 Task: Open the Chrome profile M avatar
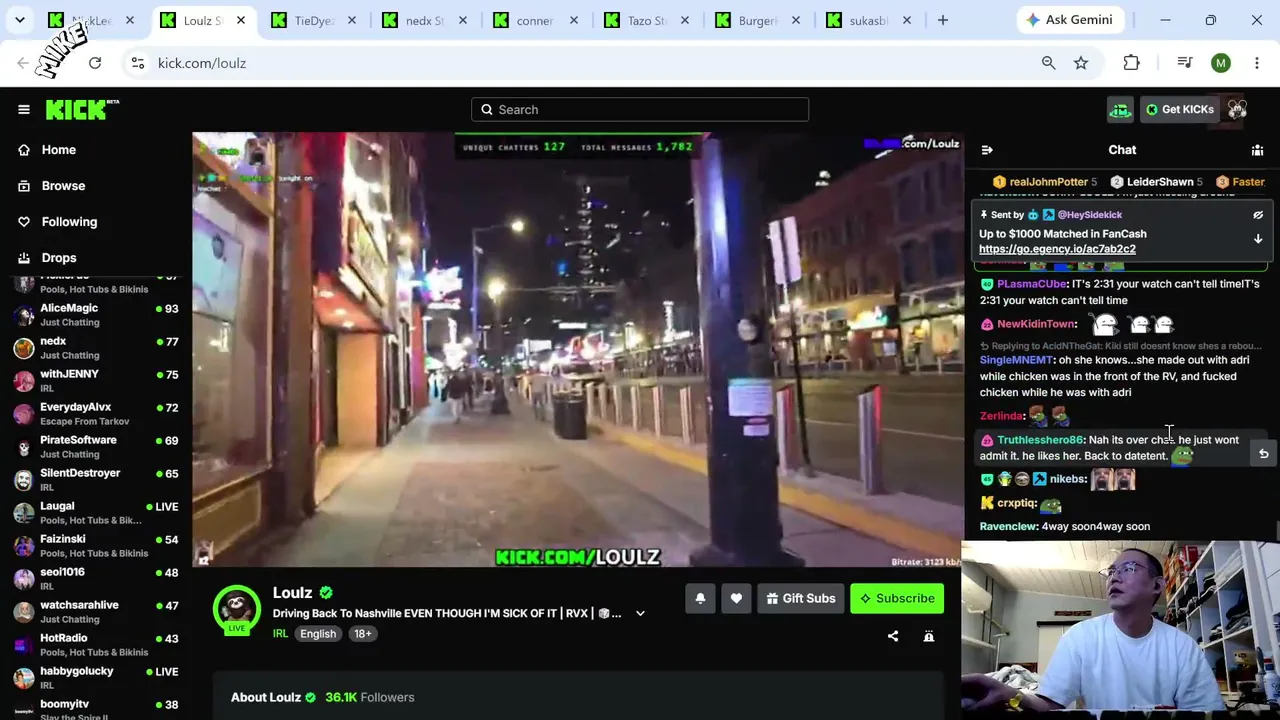coord(1221,63)
